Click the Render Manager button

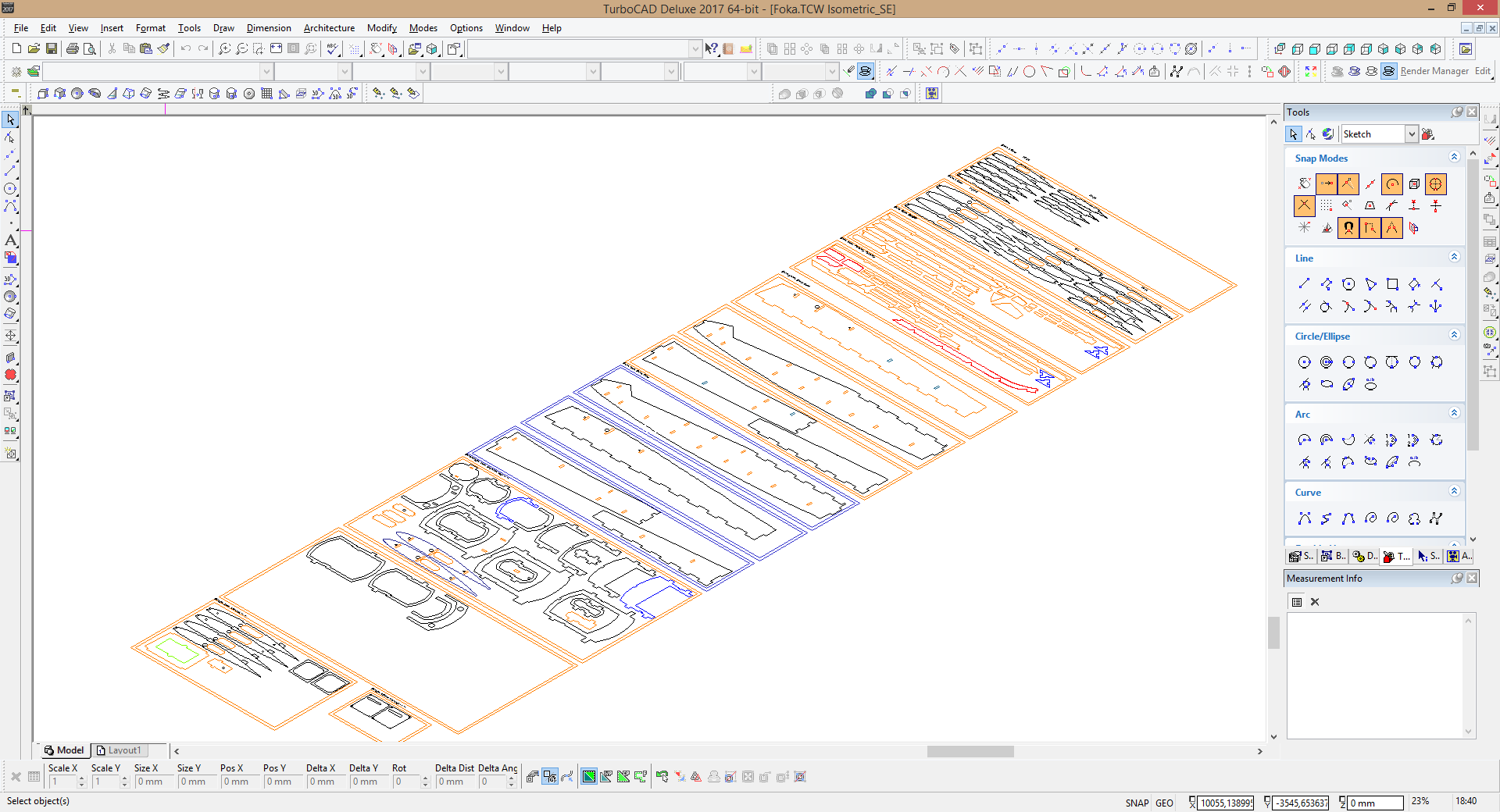click(x=1434, y=71)
